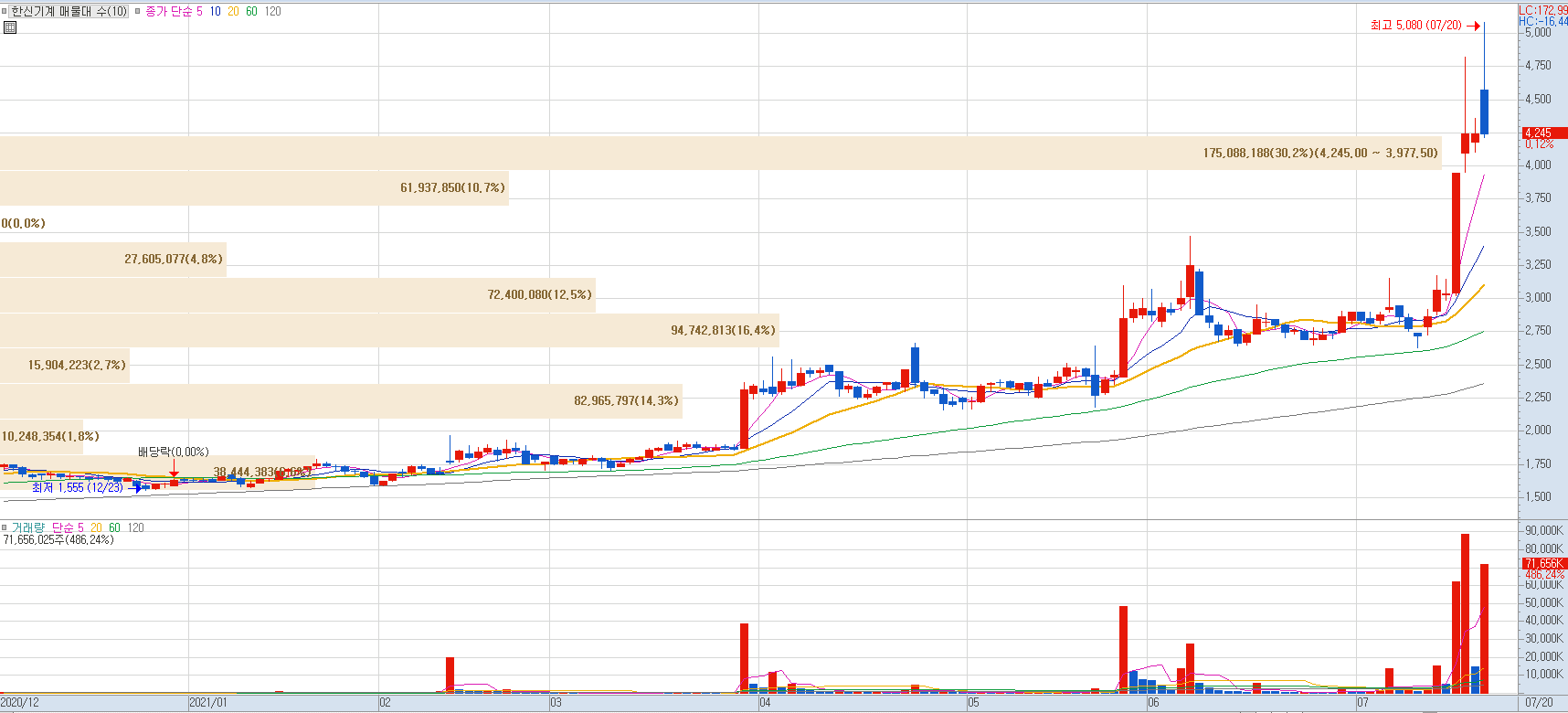The height and width of the screenshot is (713, 1568).
Task: Select the orange 20 price moving average
Action: pos(234,12)
